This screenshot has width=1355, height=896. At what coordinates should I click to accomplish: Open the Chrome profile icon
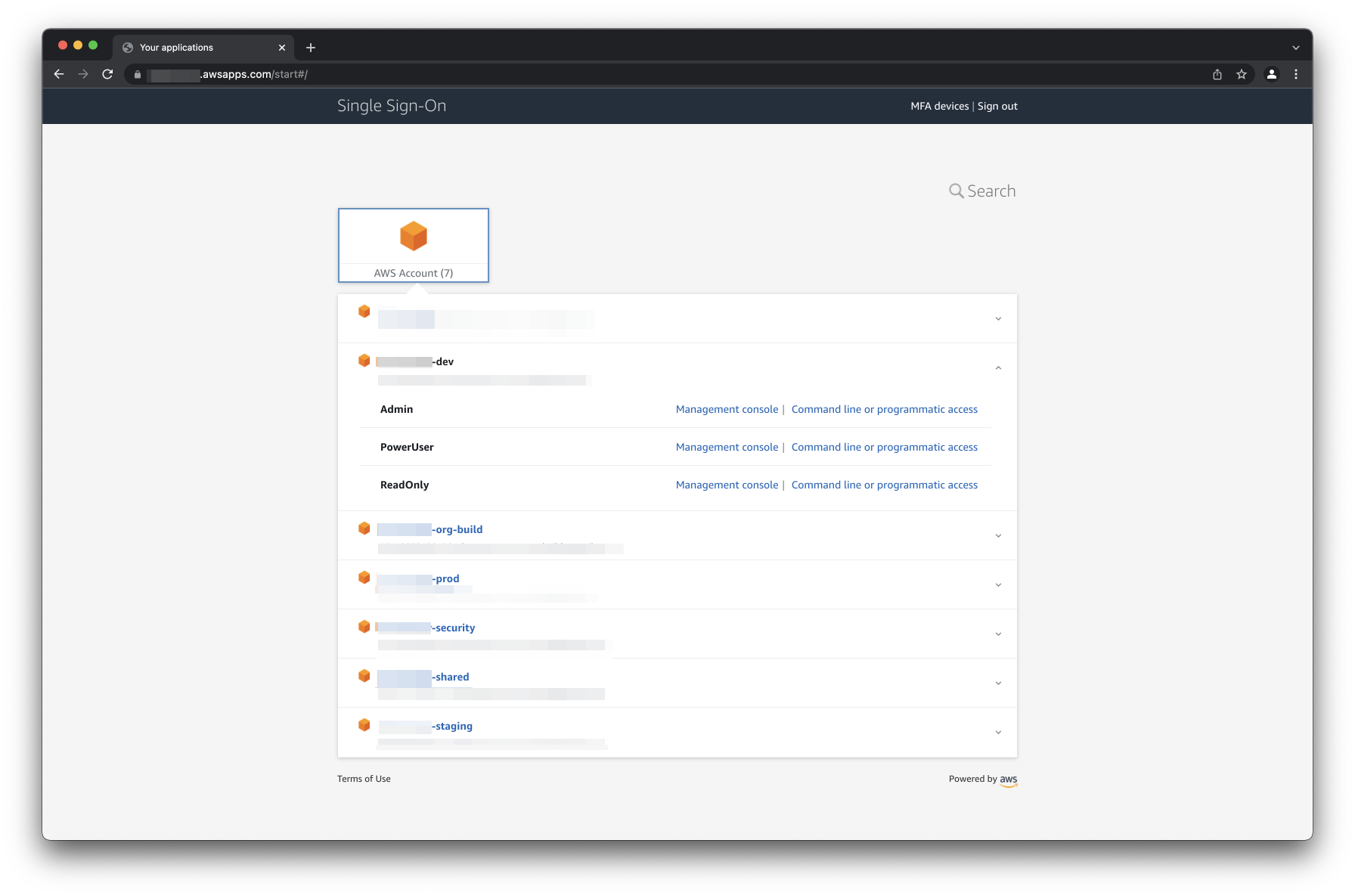(1272, 74)
